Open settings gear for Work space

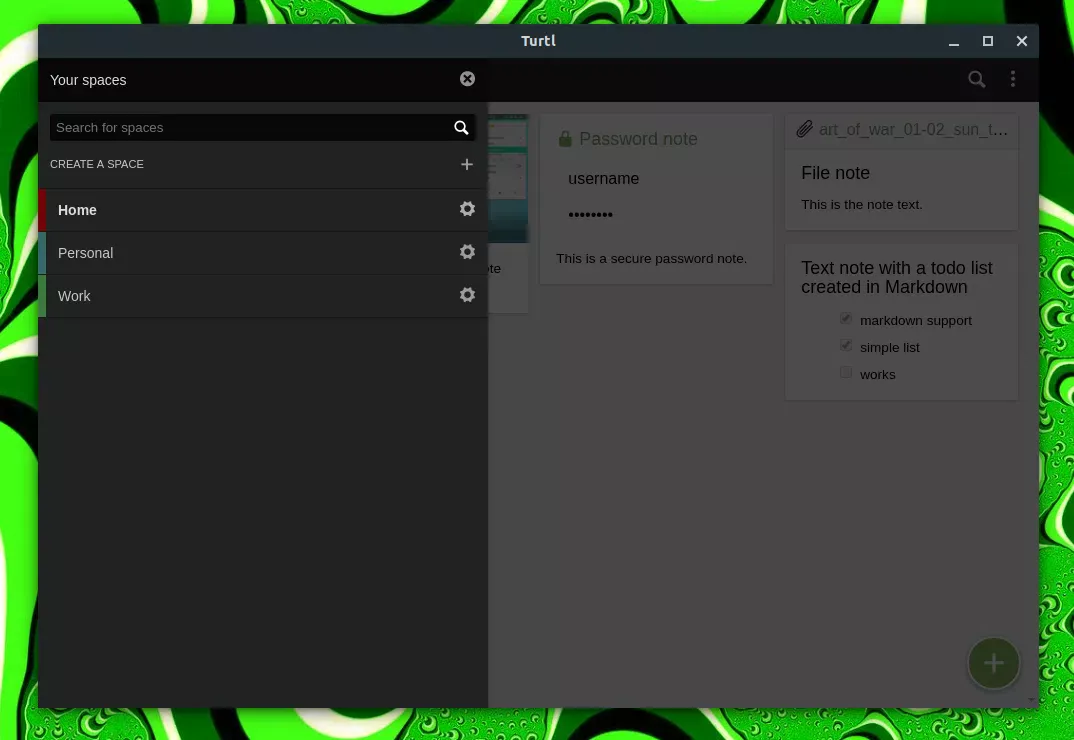pyautogui.click(x=467, y=295)
